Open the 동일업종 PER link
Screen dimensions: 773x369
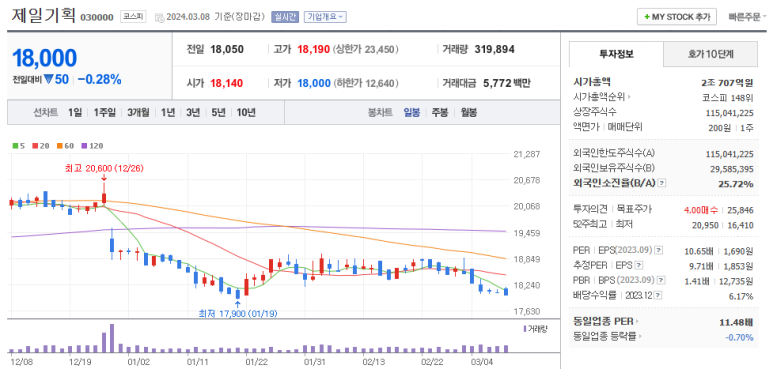(x=605, y=322)
